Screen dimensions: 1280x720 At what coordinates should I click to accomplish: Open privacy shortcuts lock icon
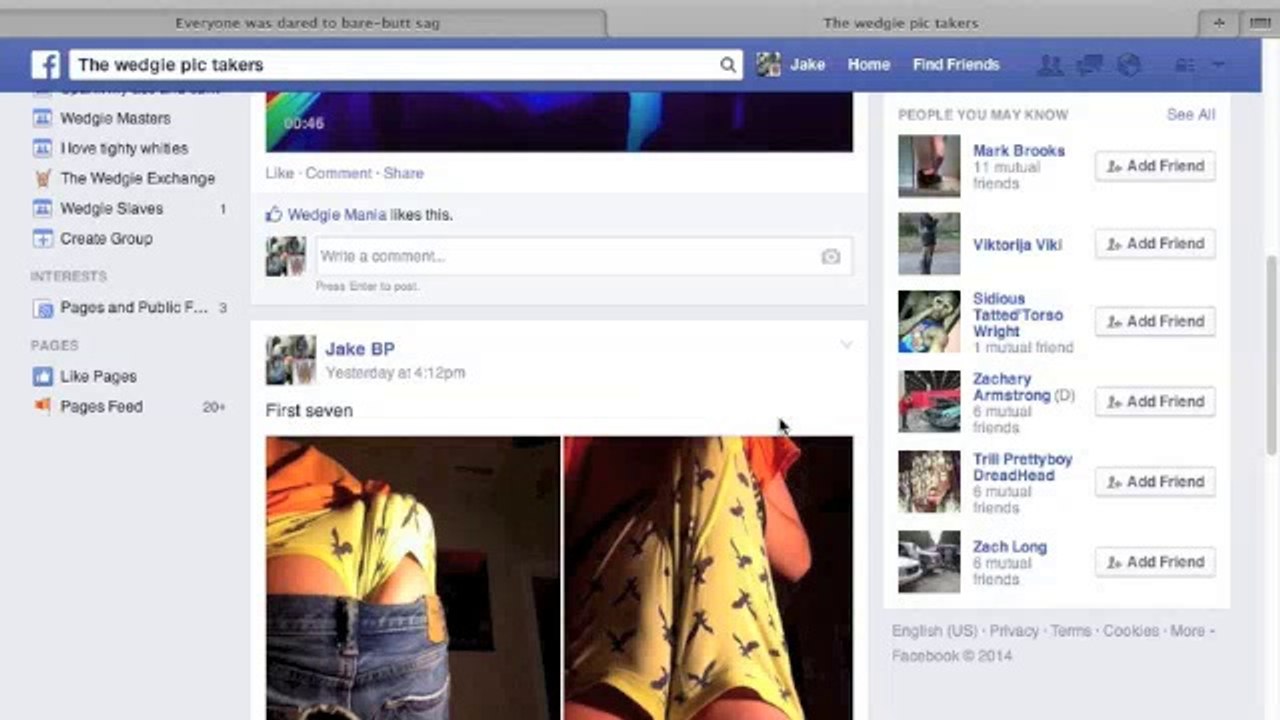pos(1185,65)
